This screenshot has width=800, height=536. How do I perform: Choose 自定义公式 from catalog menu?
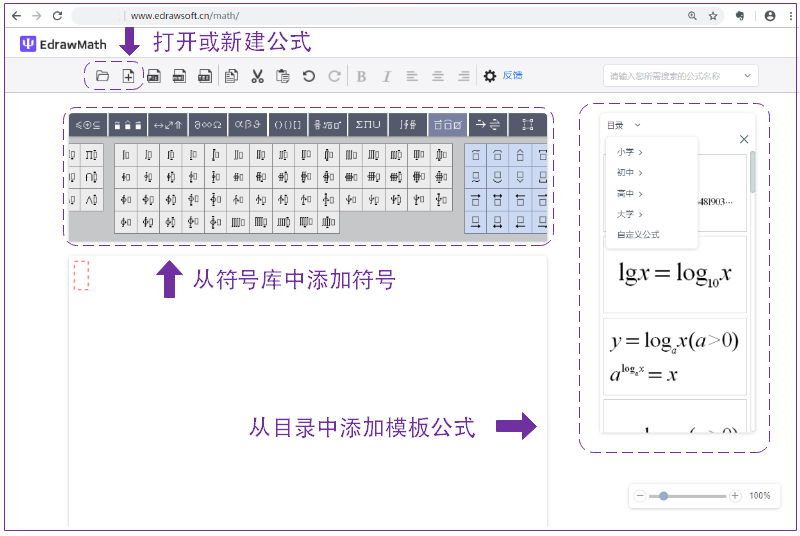click(x=638, y=235)
